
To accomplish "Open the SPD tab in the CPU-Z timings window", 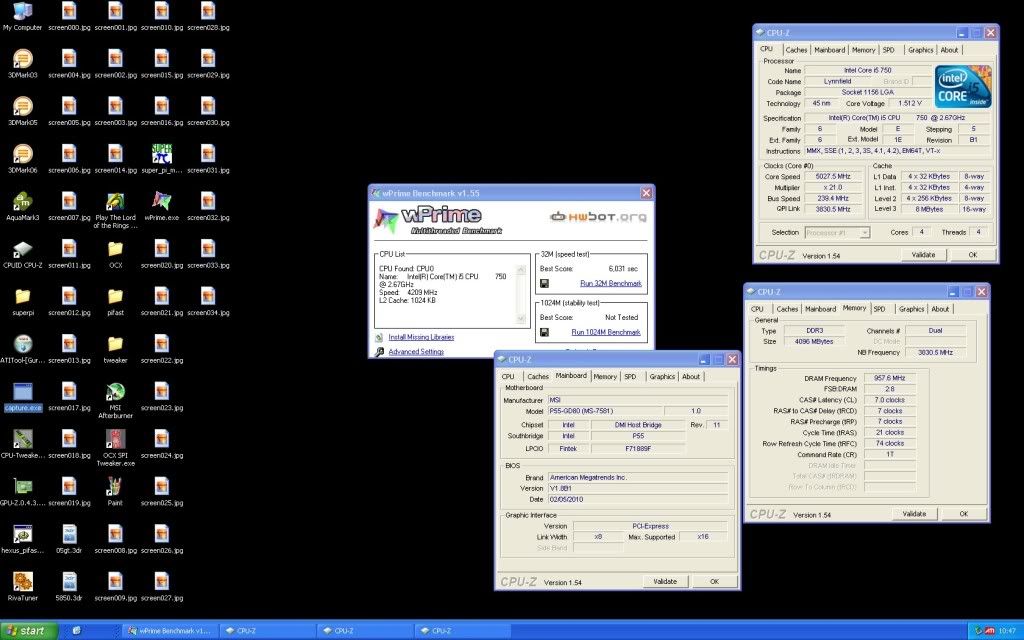I will click(879, 309).
